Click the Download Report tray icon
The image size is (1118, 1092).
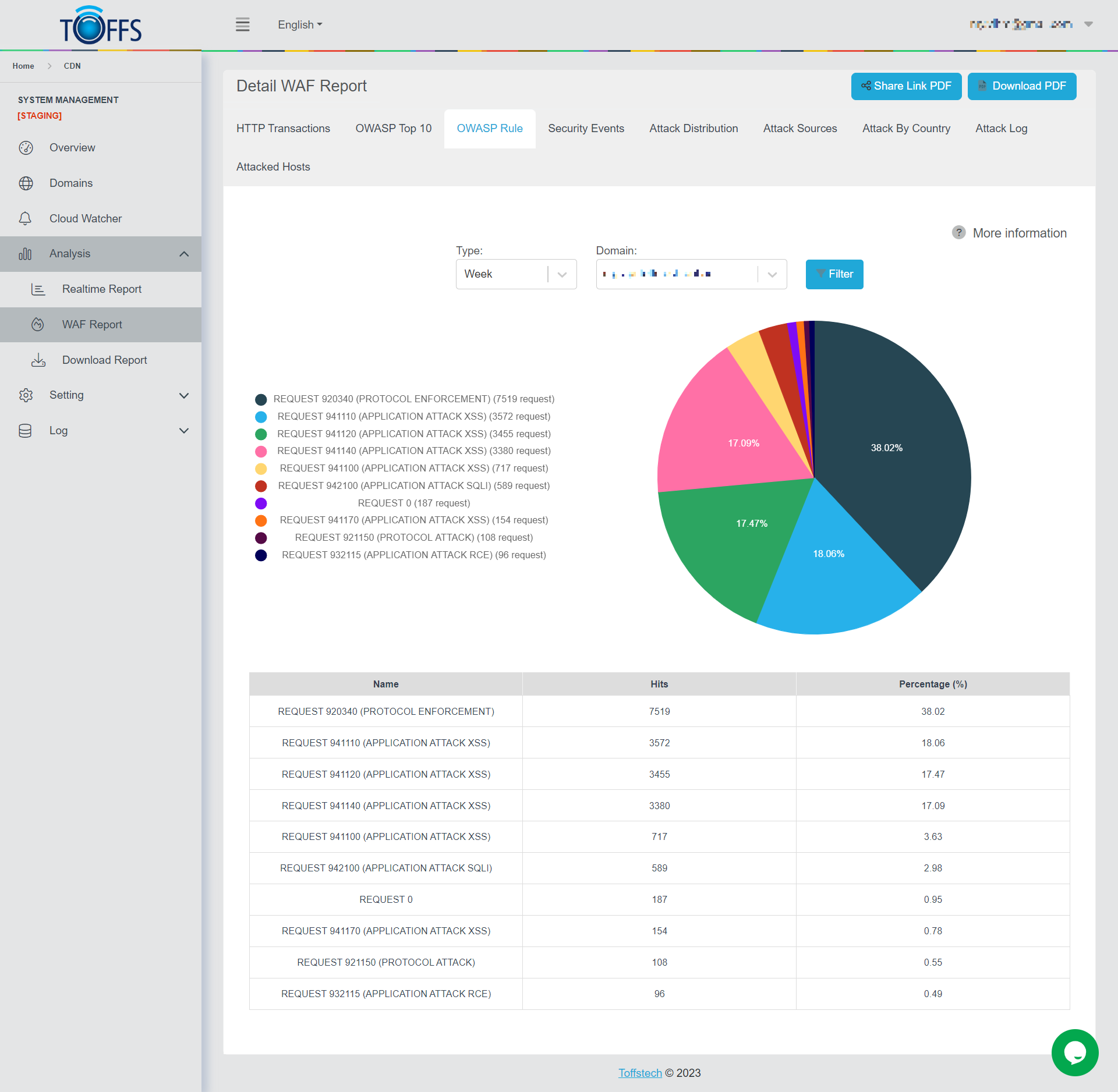point(38,360)
